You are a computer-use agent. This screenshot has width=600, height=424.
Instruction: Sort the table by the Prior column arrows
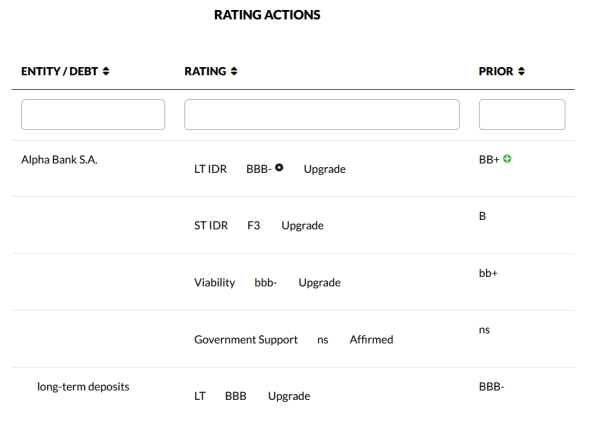[521, 72]
